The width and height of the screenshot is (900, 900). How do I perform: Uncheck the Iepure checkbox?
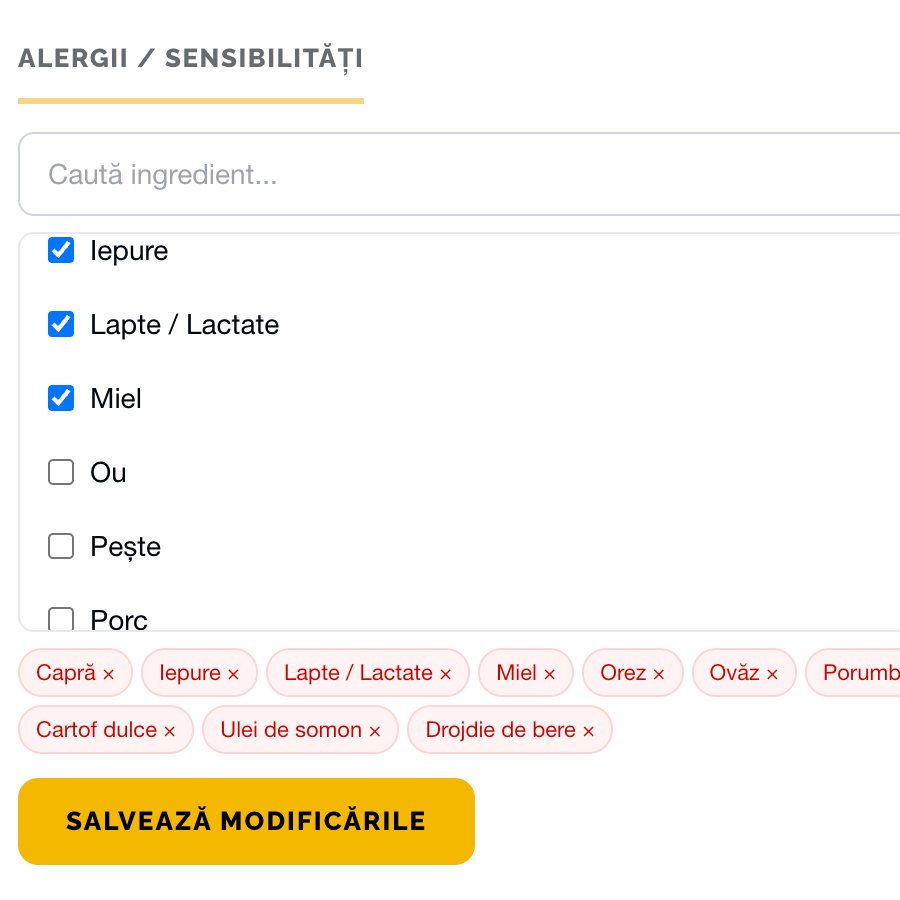tap(62, 250)
